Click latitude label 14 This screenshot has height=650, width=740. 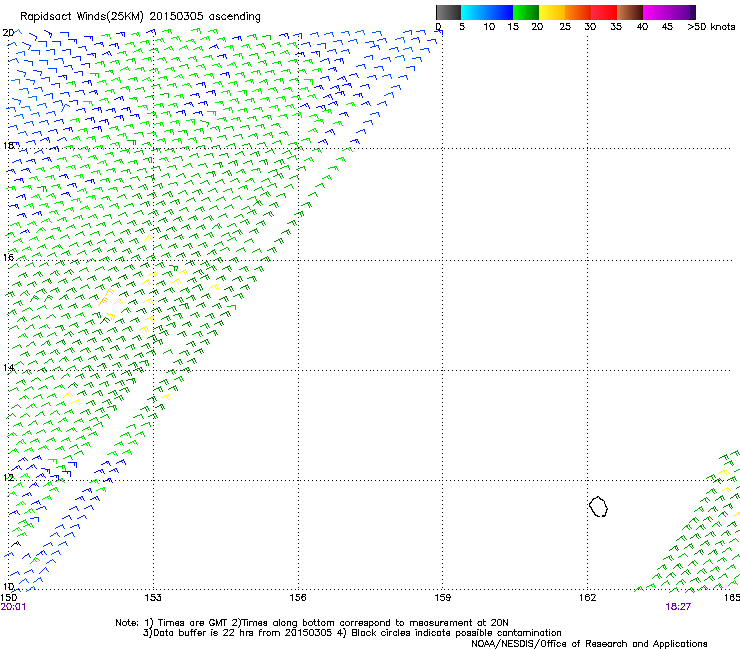pos(8,367)
